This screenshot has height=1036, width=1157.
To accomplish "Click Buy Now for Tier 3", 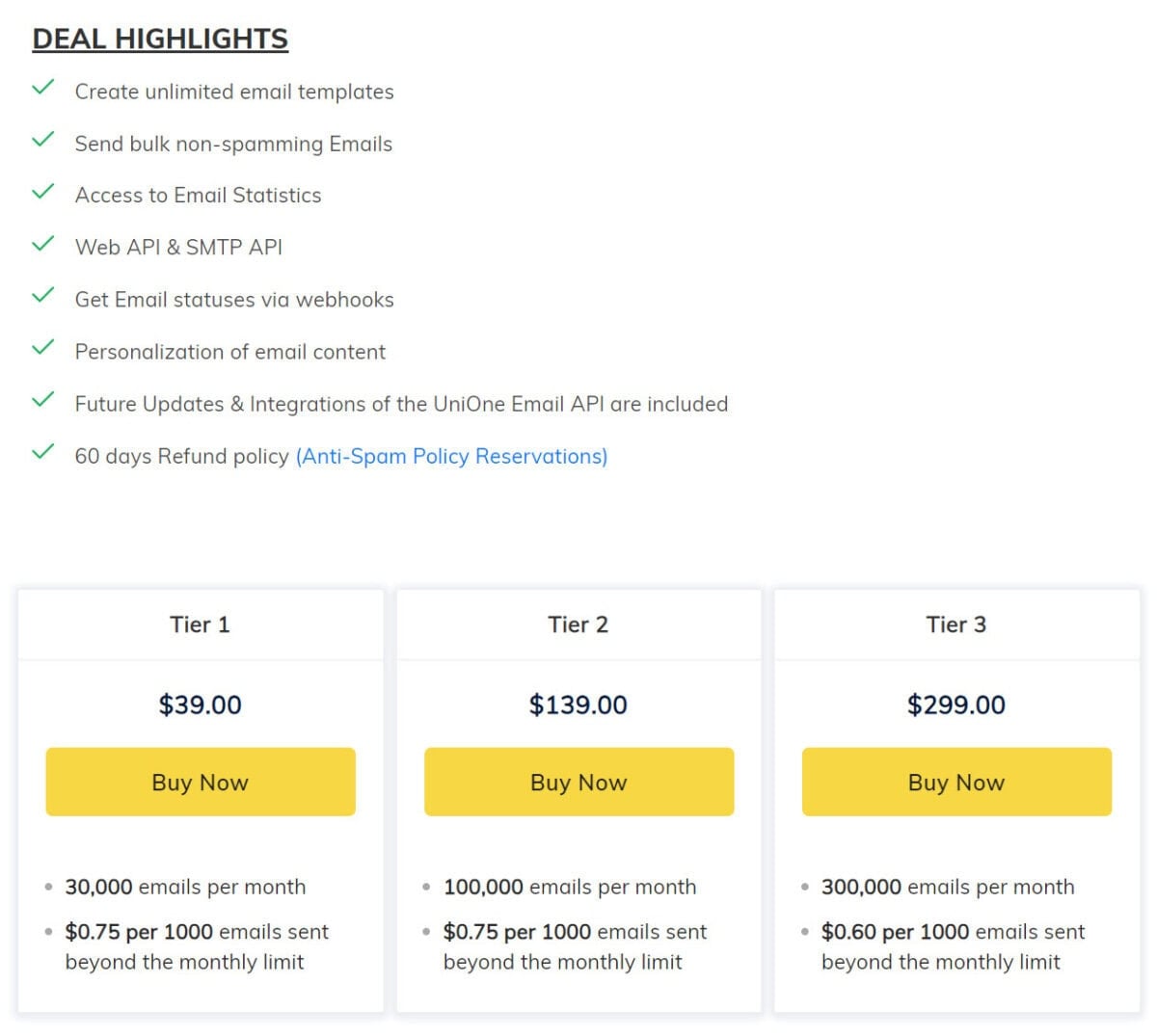I will click(x=955, y=782).
